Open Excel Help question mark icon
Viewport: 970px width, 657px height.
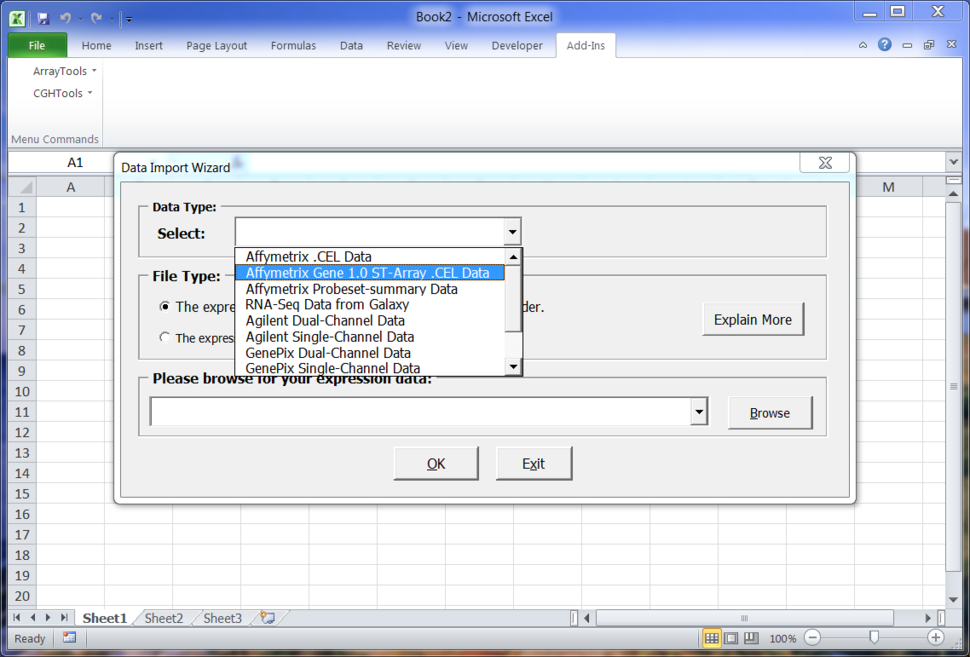tap(885, 45)
